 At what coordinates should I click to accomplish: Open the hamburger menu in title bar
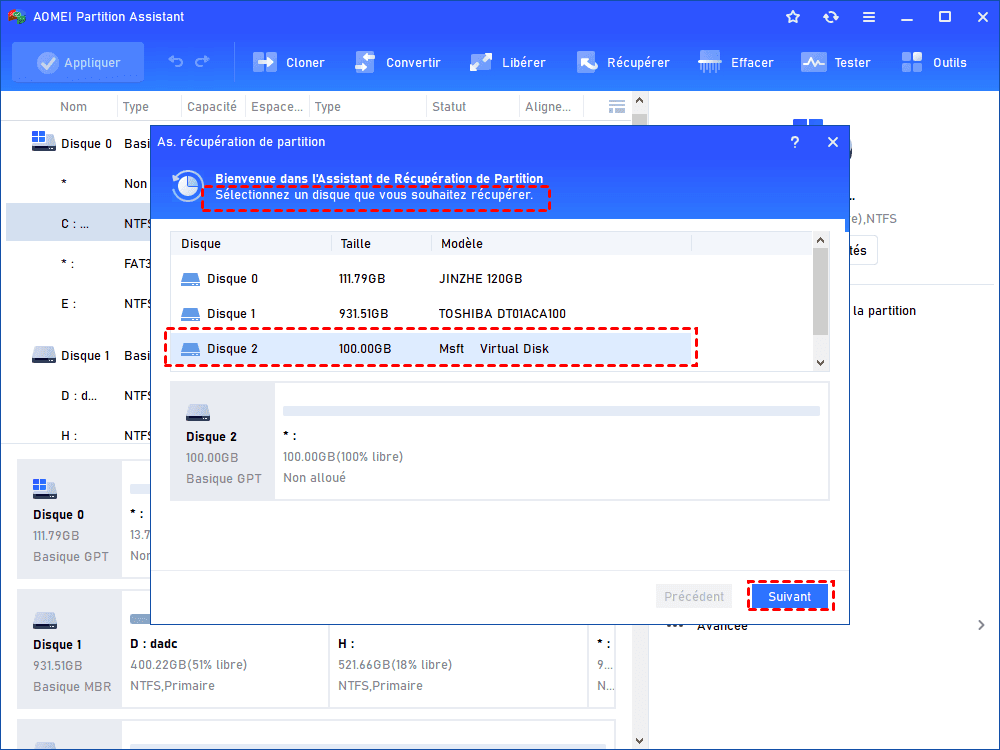pos(869,17)
